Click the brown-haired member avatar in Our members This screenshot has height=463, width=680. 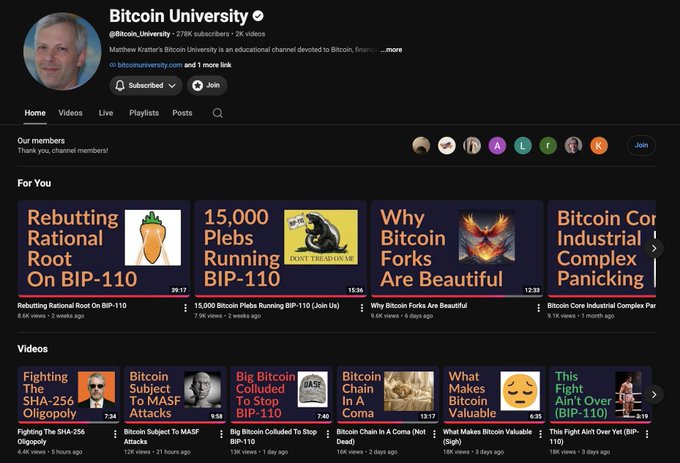[421, 146]
